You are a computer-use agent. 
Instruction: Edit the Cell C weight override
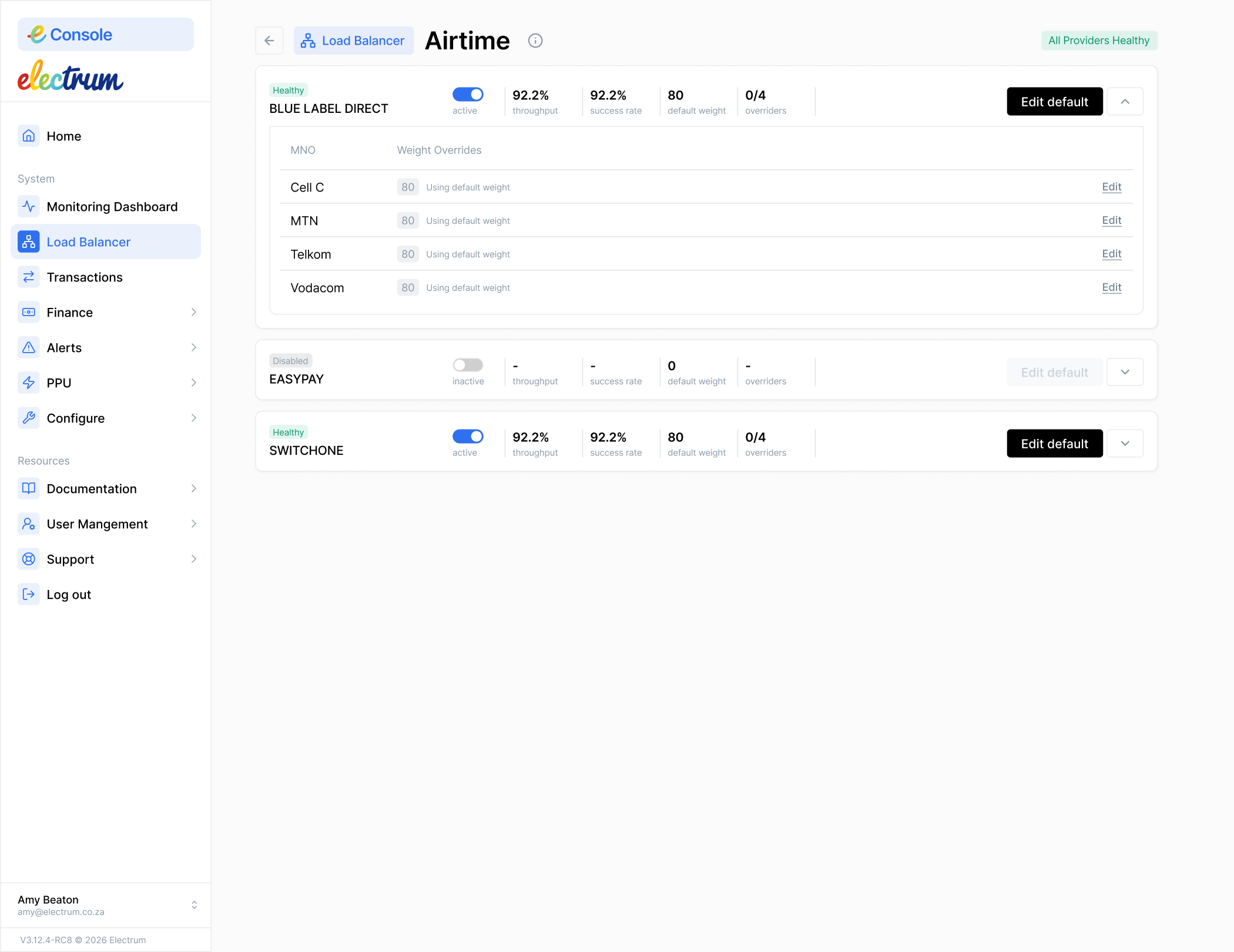click(1112, 187)
